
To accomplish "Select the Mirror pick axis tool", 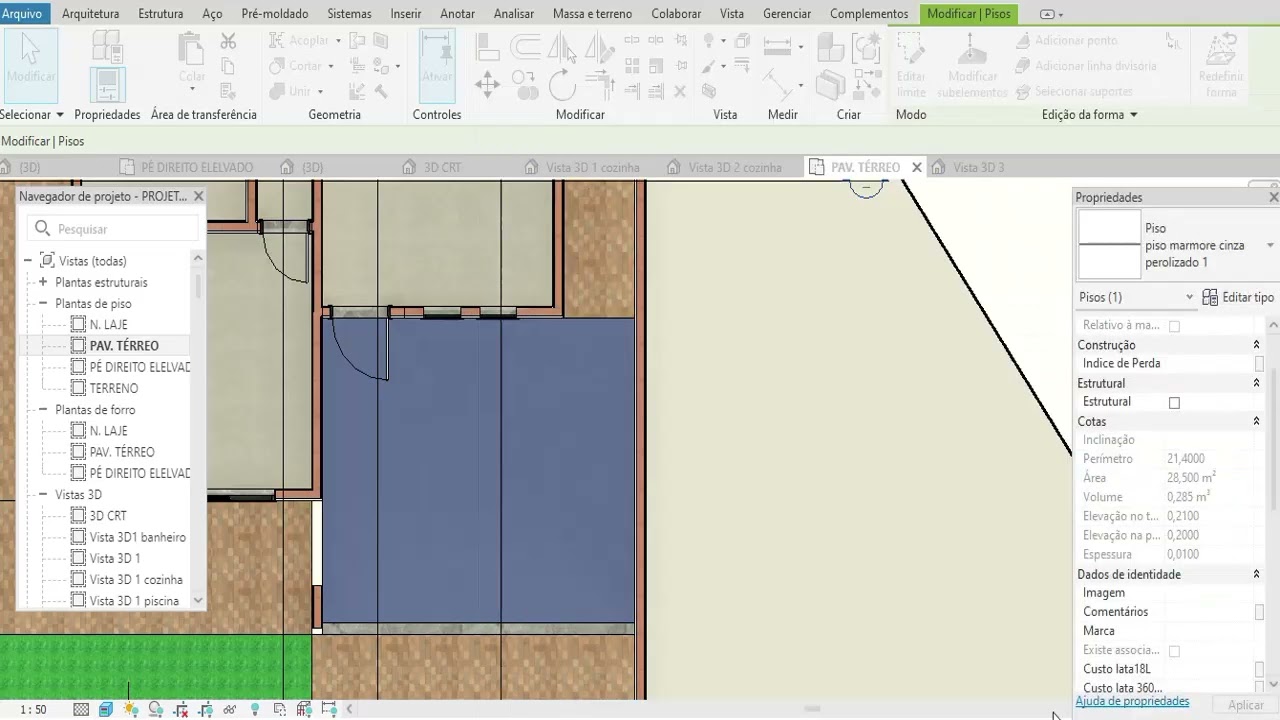I will click(561, 47).
